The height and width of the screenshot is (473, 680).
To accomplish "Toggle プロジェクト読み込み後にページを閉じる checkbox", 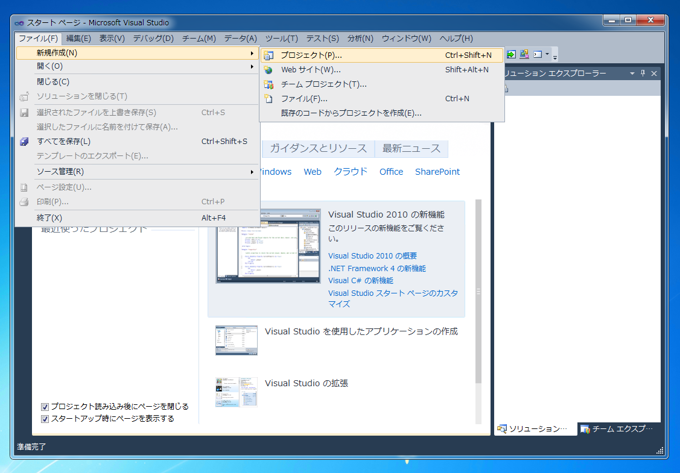I will (x=45, y=407).
